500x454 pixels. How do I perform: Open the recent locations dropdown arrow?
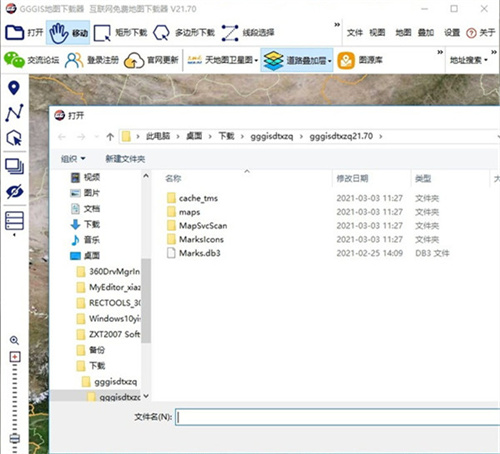point(96,137)
